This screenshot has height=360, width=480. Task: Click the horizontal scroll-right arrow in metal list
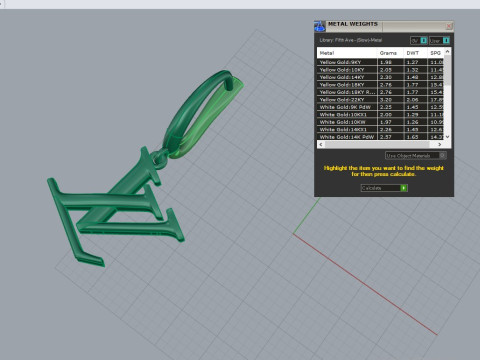pos(440,144)
